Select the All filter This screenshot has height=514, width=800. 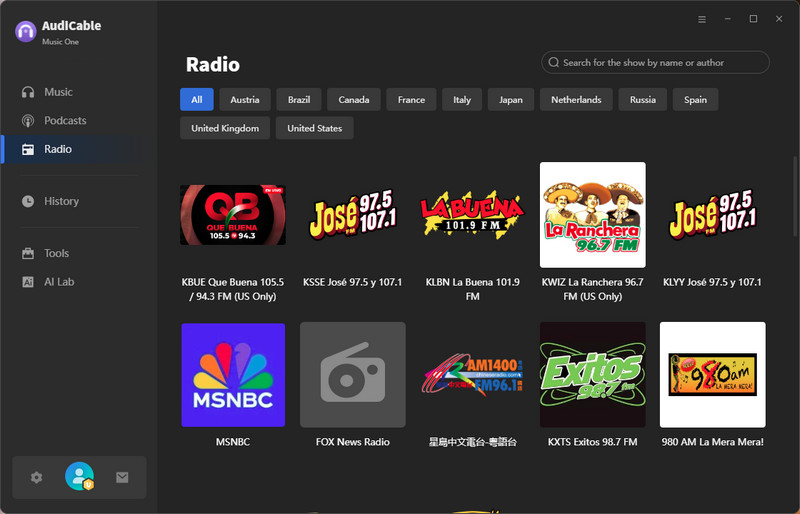click(197, 100)
